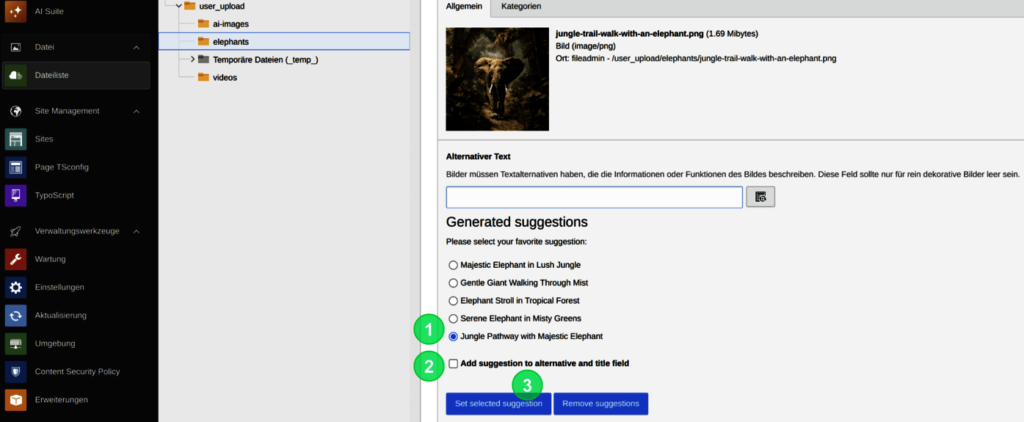Click the videos folder icon
The height and width of the screenshot is (422, 1024).
click(x=203, y=78)
